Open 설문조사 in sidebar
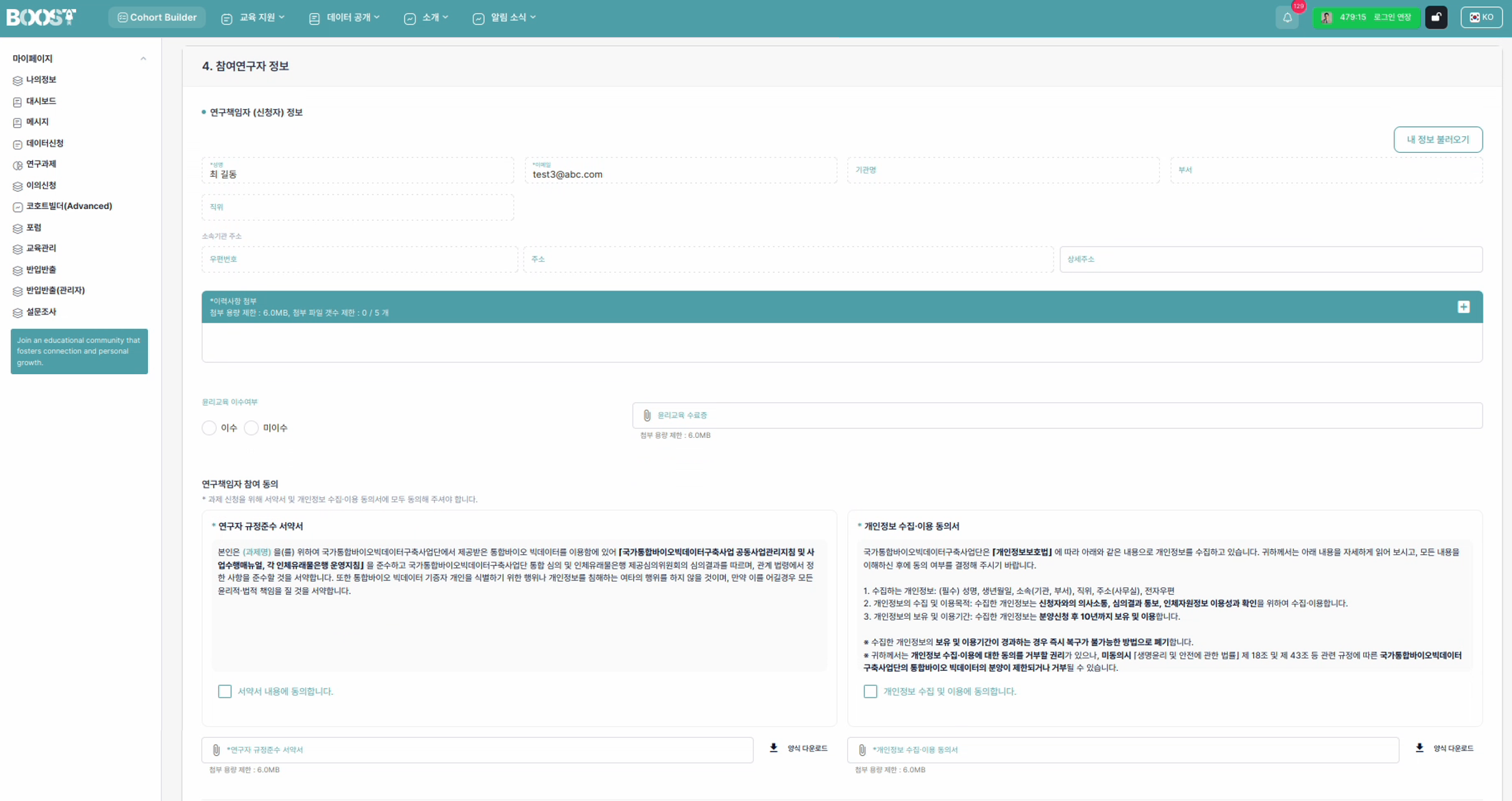The width and height of the screenshot is (1512, 801). tap(41, 312)
